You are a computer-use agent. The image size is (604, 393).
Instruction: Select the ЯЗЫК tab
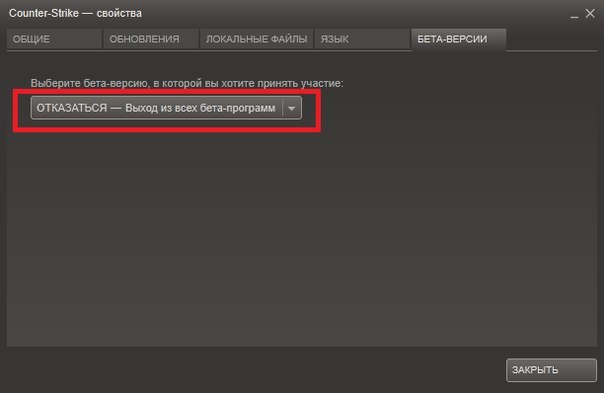tap(362, 39)
